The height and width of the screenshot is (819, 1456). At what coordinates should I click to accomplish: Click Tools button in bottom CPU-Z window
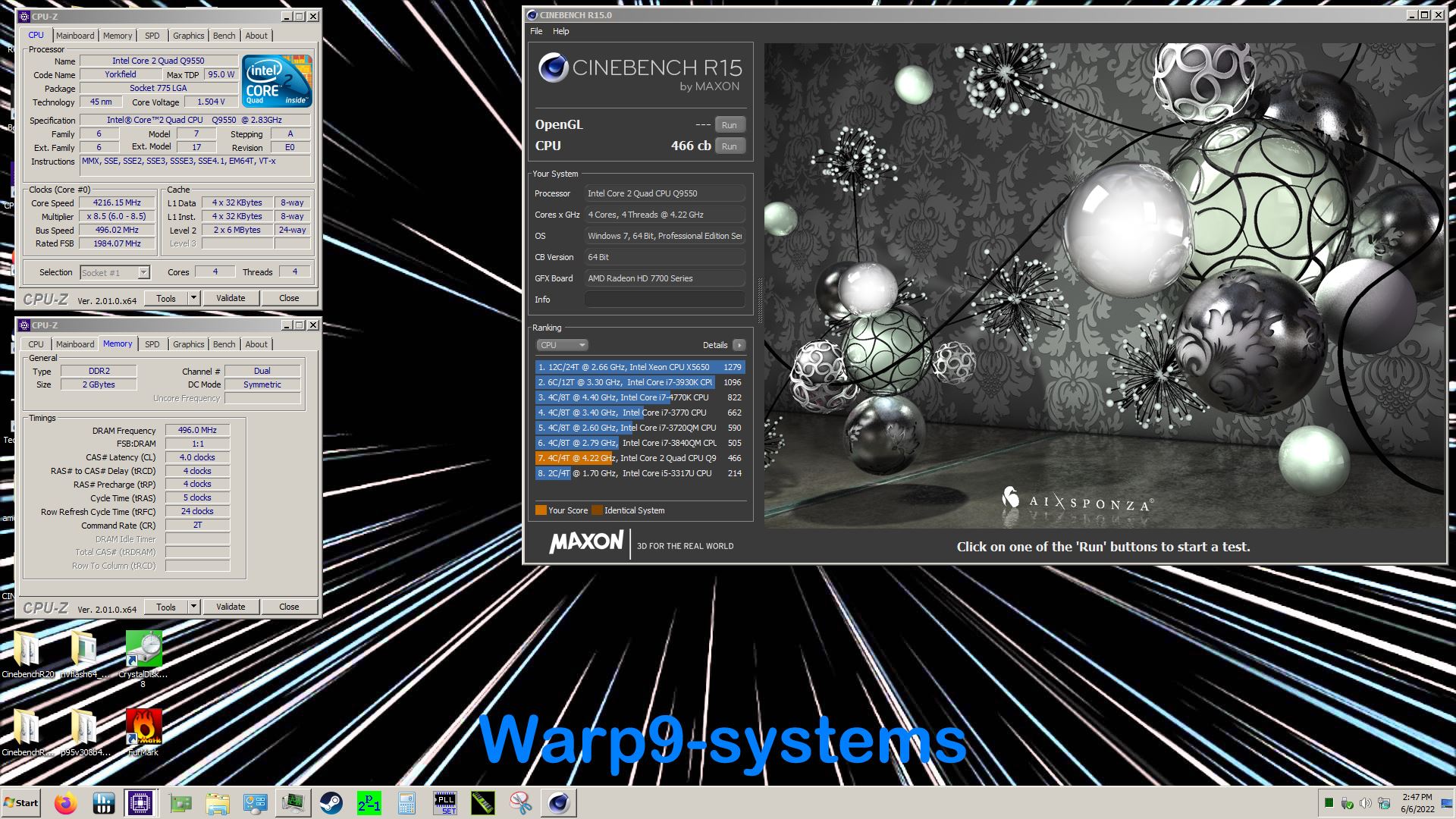click(166, 607)
